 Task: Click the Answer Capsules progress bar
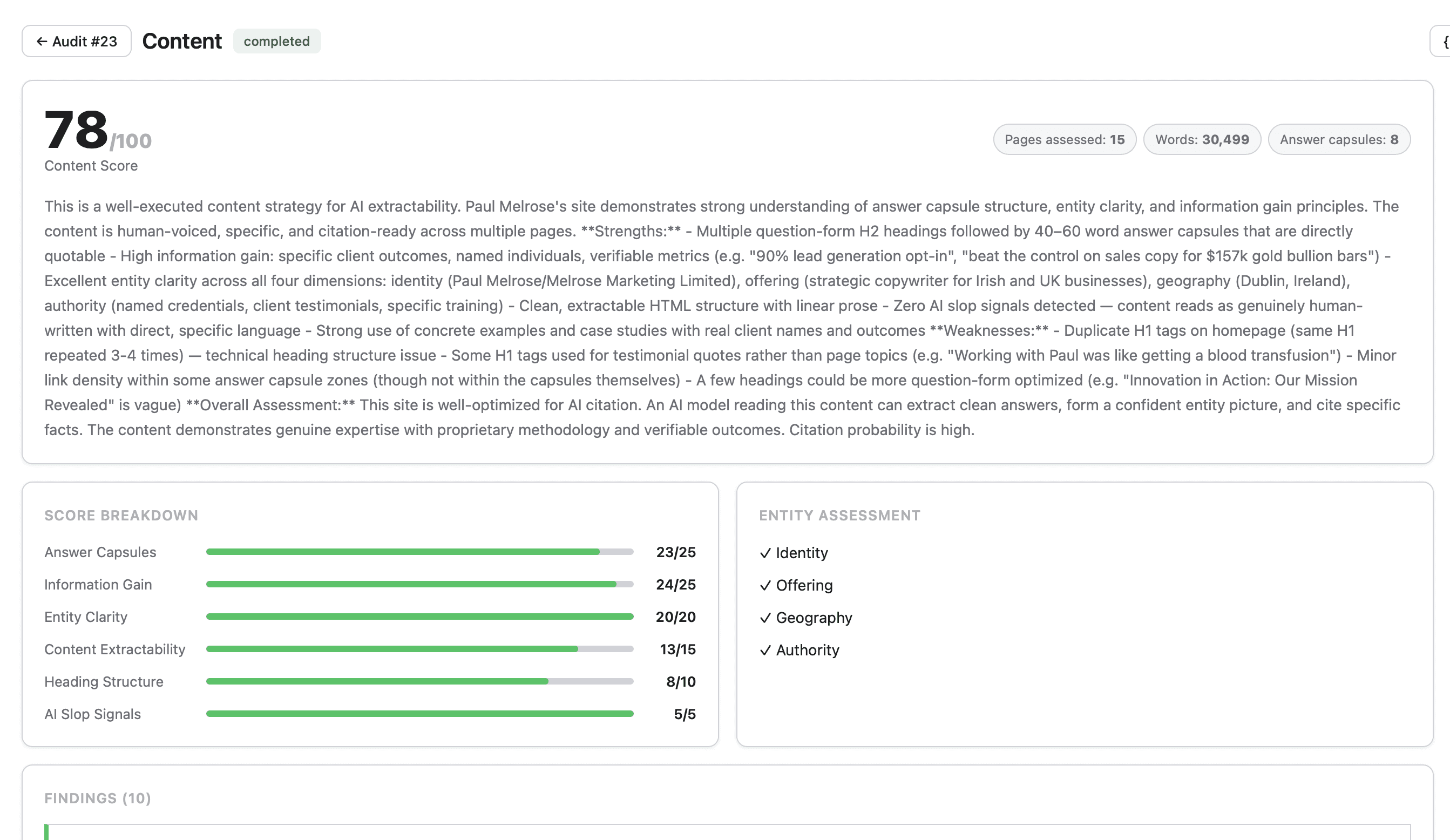(419, 552)
